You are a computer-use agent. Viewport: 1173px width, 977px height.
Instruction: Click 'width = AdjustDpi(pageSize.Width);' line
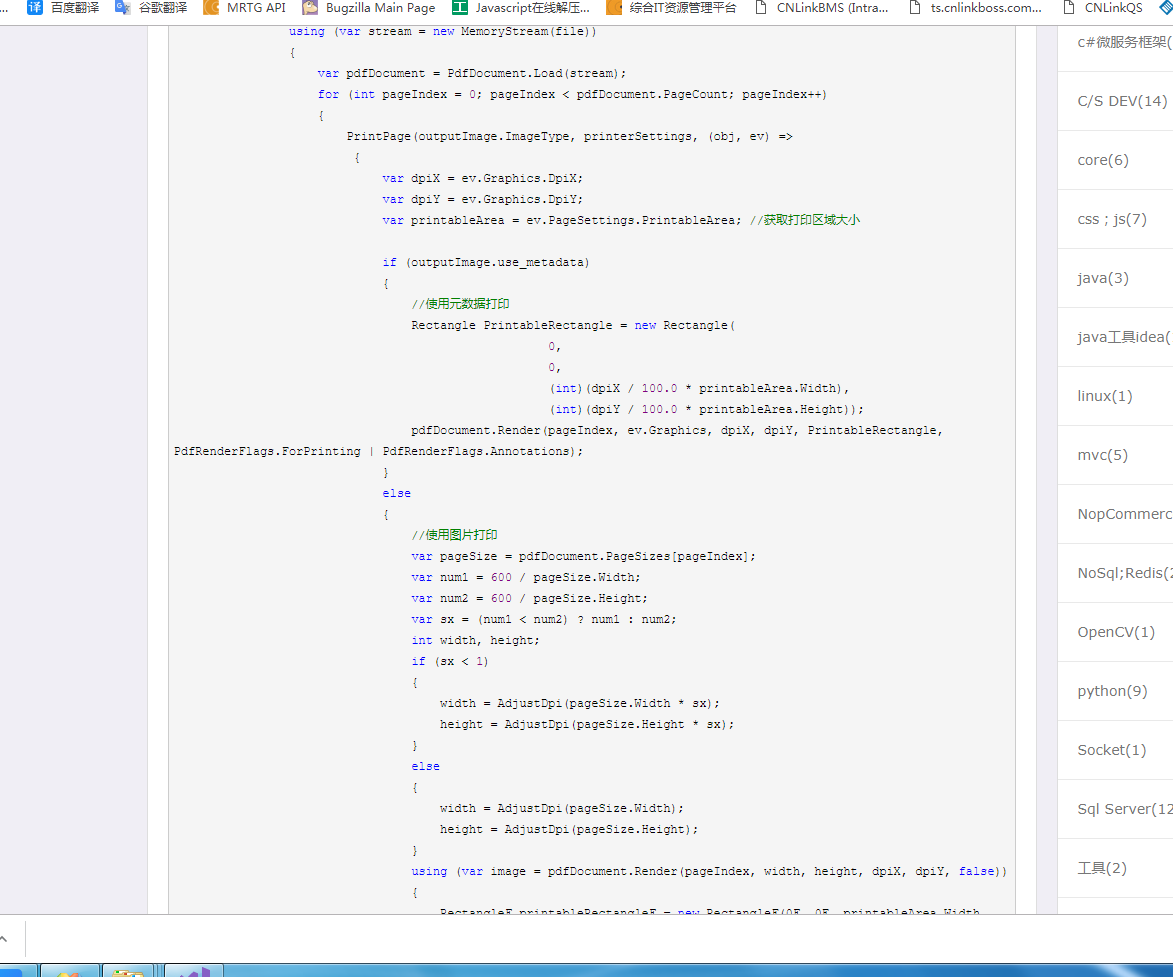click(x=562, y=808)
